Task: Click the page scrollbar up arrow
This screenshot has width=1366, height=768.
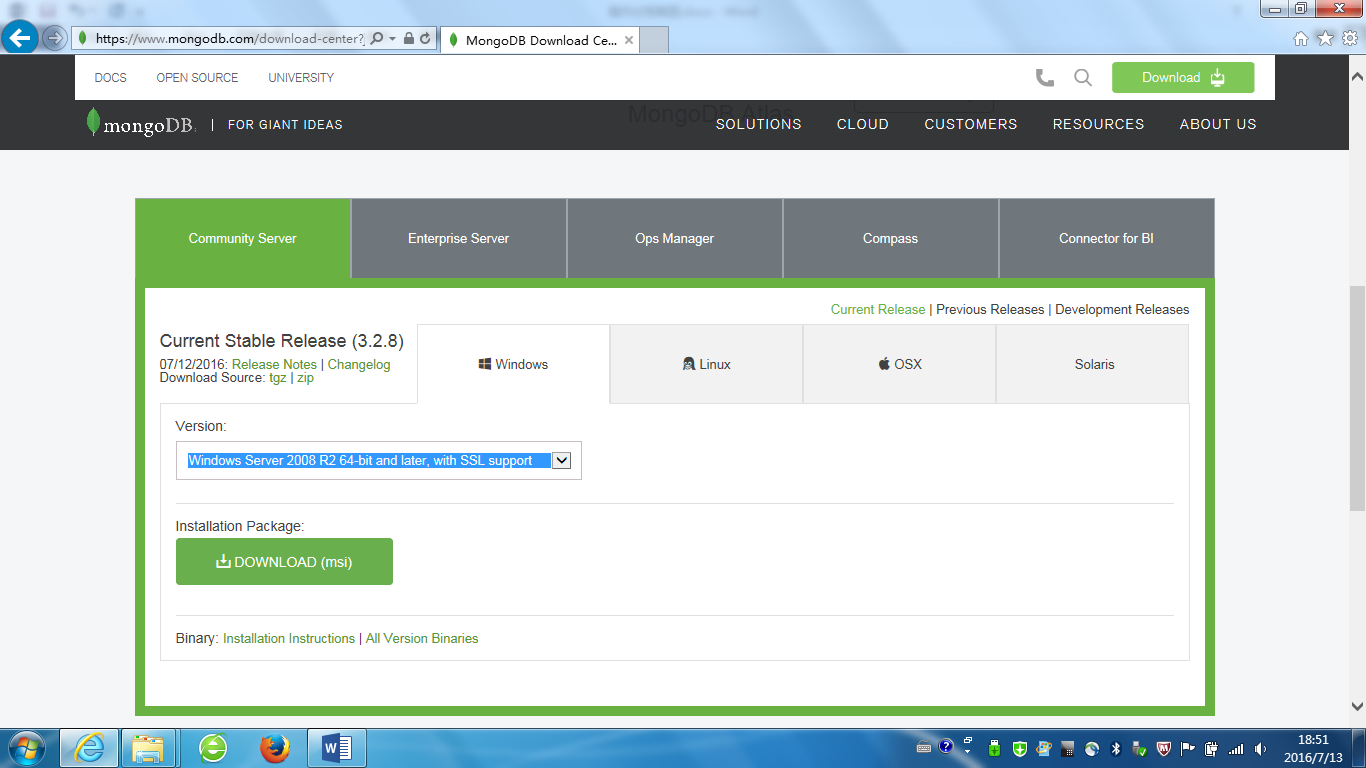Action: [1357, 76]
